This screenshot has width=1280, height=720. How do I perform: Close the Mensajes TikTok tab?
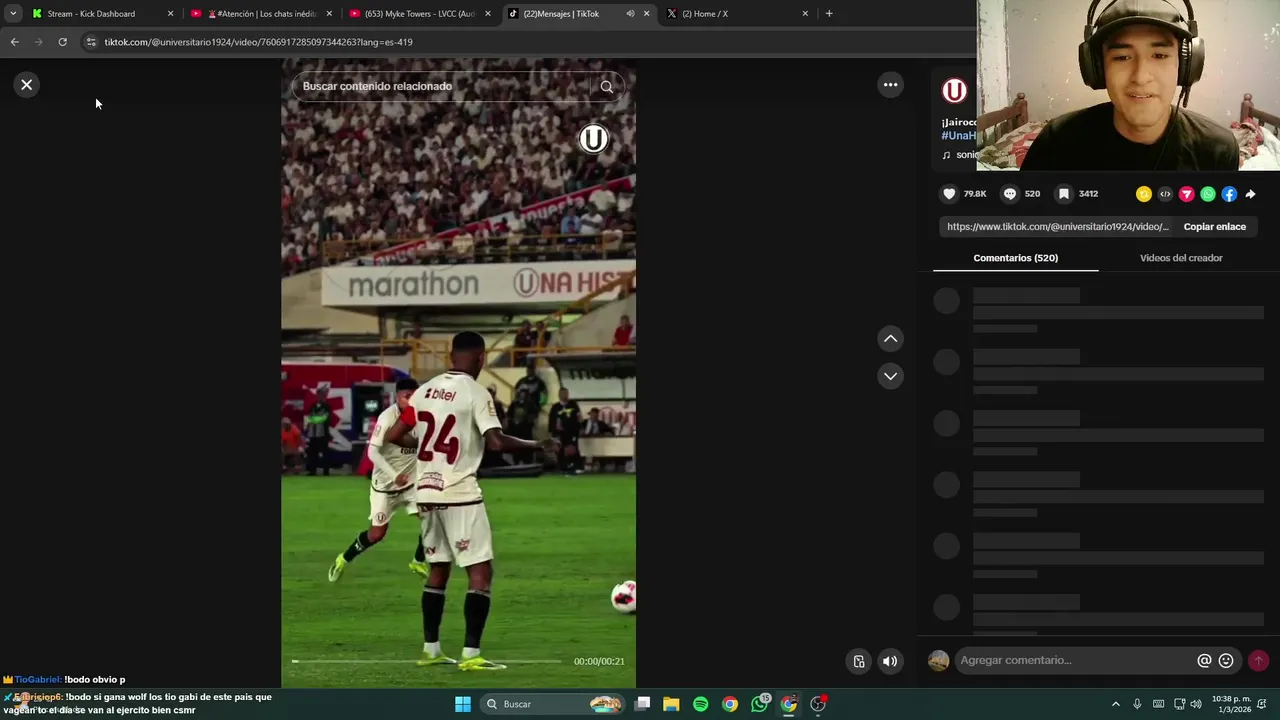tap(646, 14)
